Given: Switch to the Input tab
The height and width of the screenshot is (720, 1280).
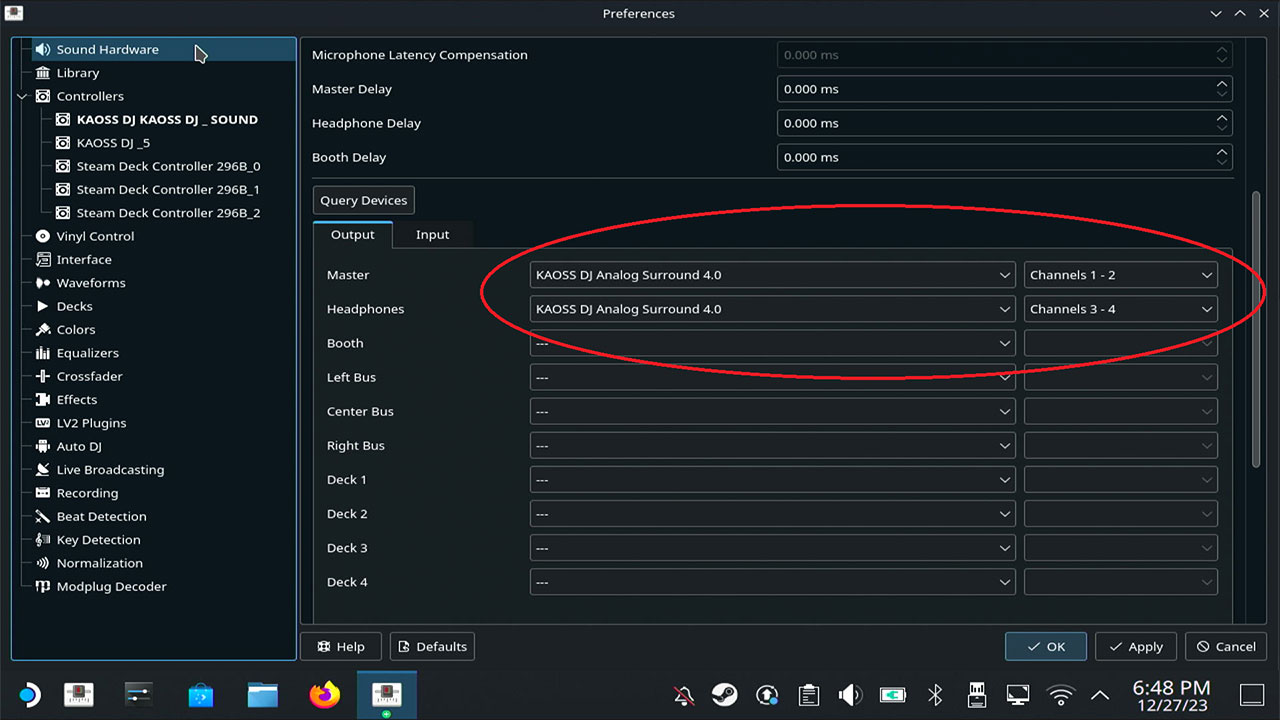Looking at the screenshot, I should click(432, 234).
